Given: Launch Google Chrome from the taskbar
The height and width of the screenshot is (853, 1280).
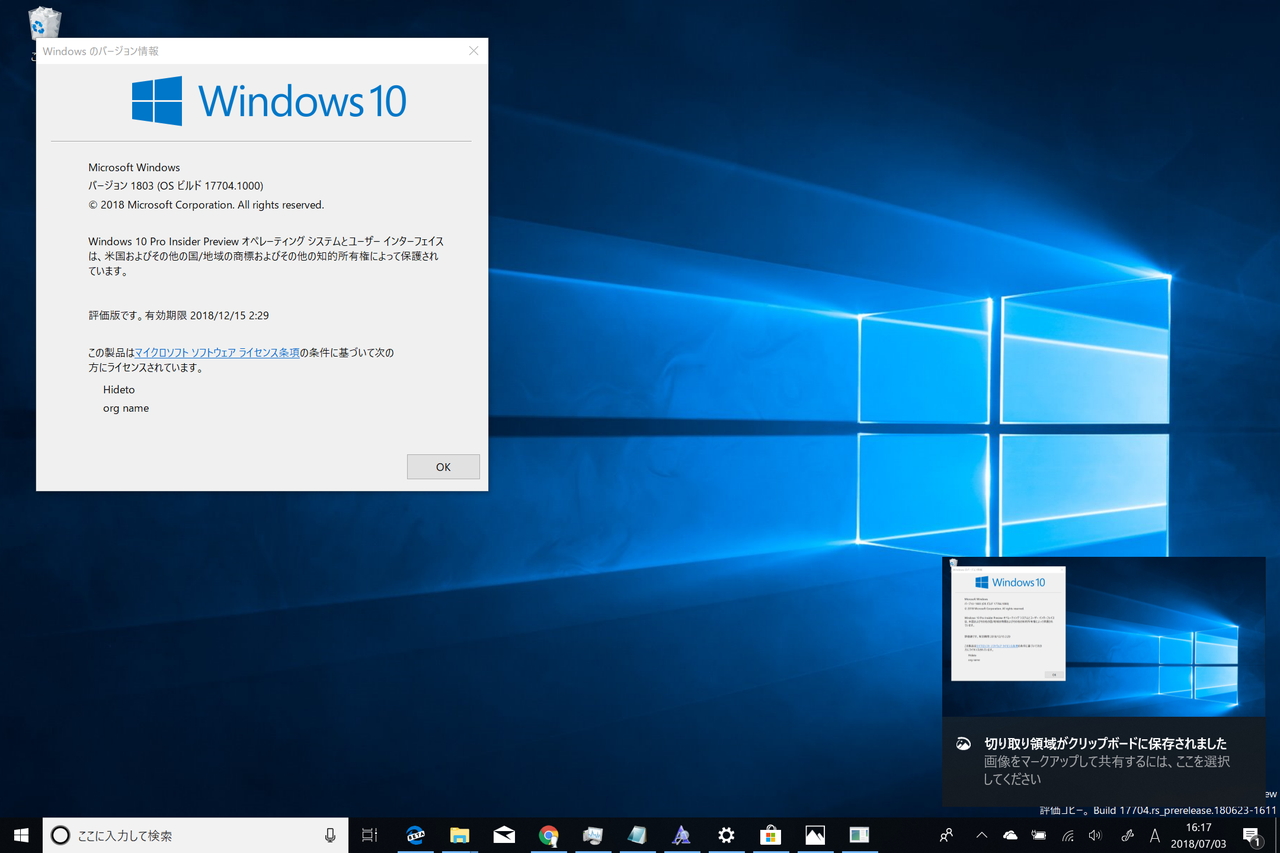Looking at the screenshot, I should point(548,835).
